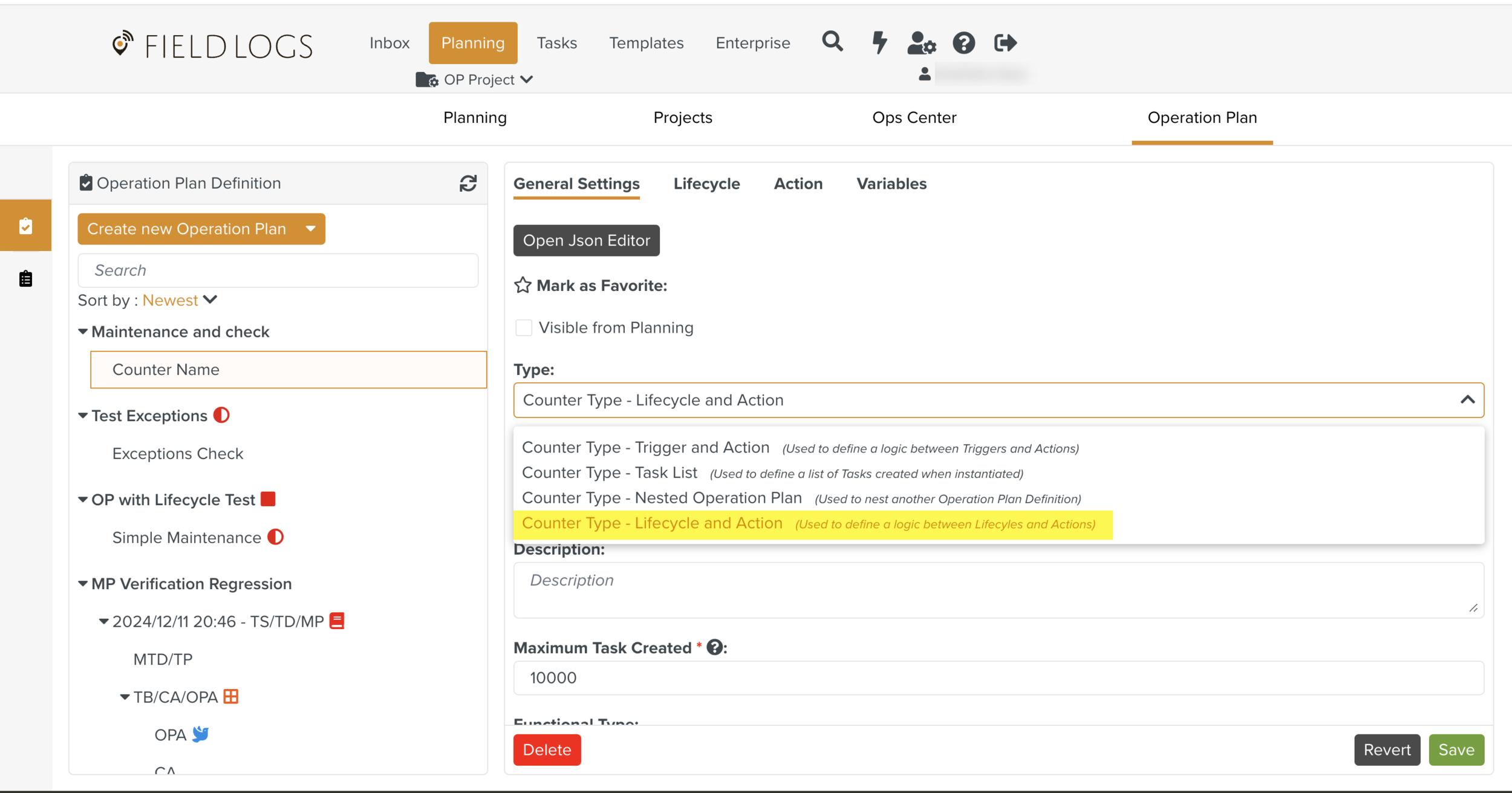Image resolution: width=1512 pixels, height=793 pixels.
Task: Refresh the Operation Plan Definition list
Action: [x=468, y=183]
